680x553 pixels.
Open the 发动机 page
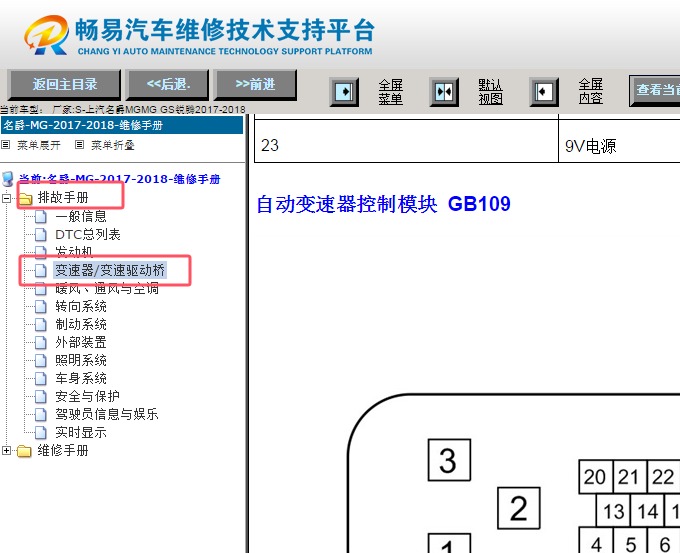coord(74,251)
